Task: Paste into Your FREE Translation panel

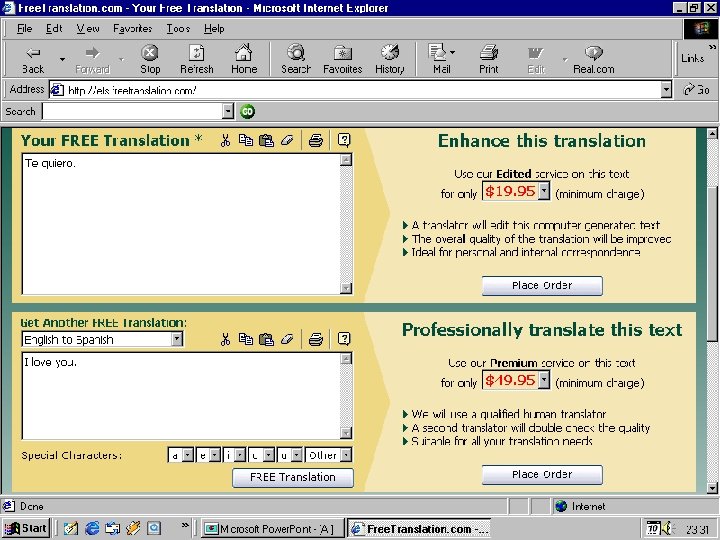Action: click(266, 141)
